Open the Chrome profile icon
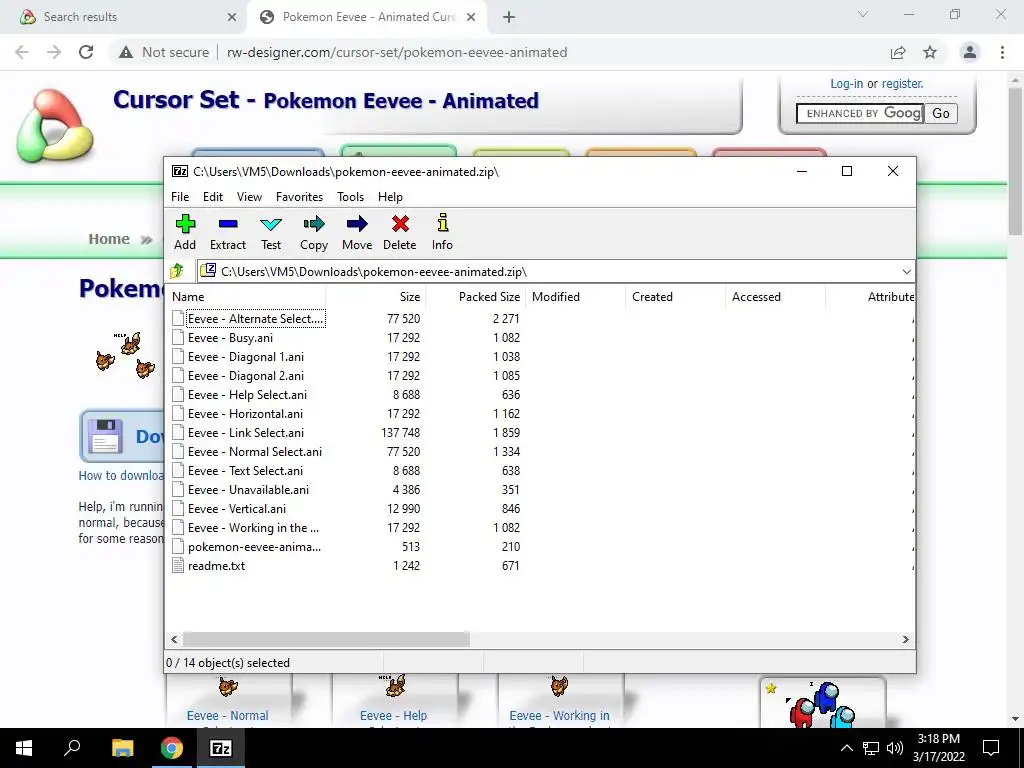This screenshot has height=768, width=1024. click(970, 52)
